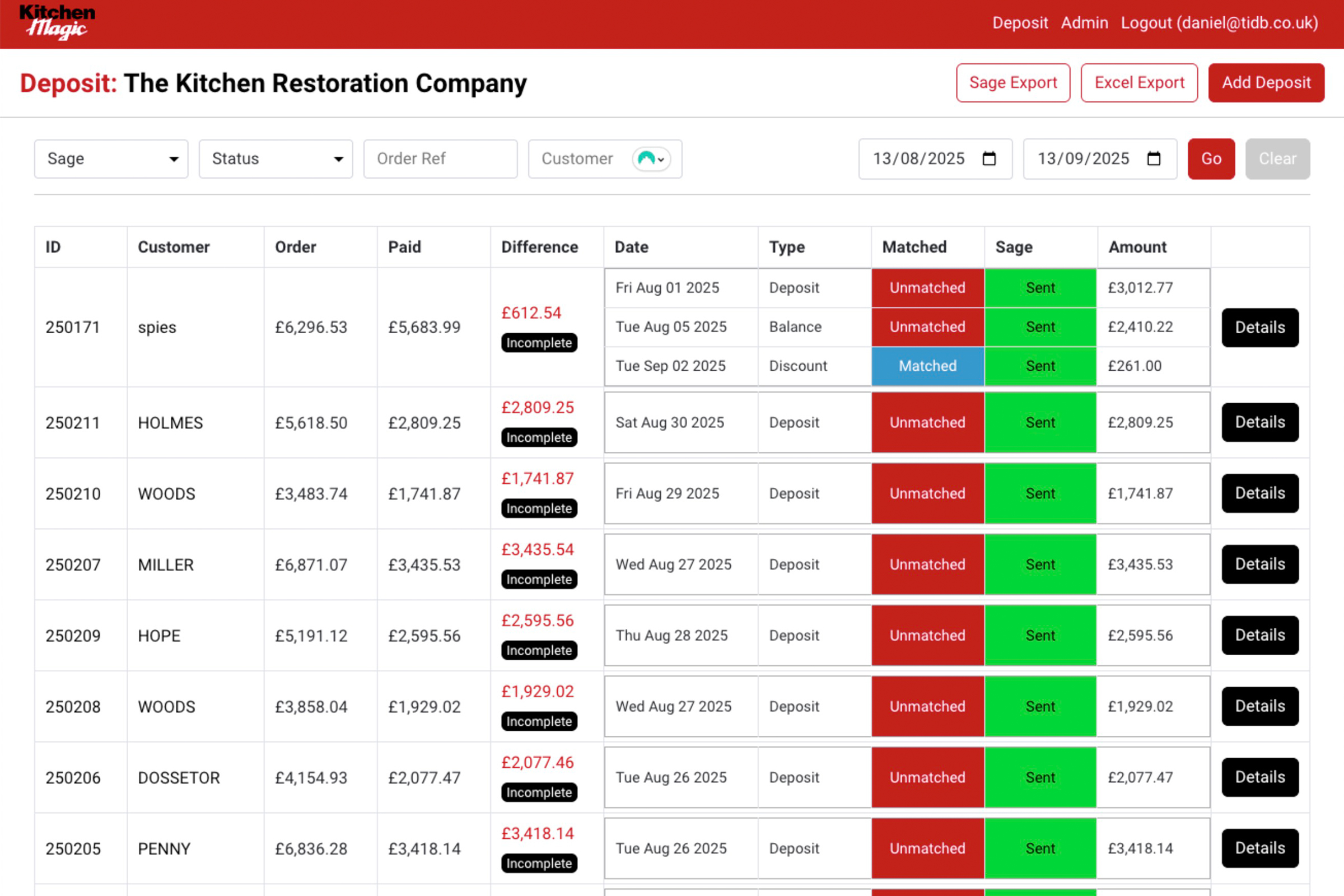Click the Add Deposit button

pyautogui.click(x=1266, y=83)
